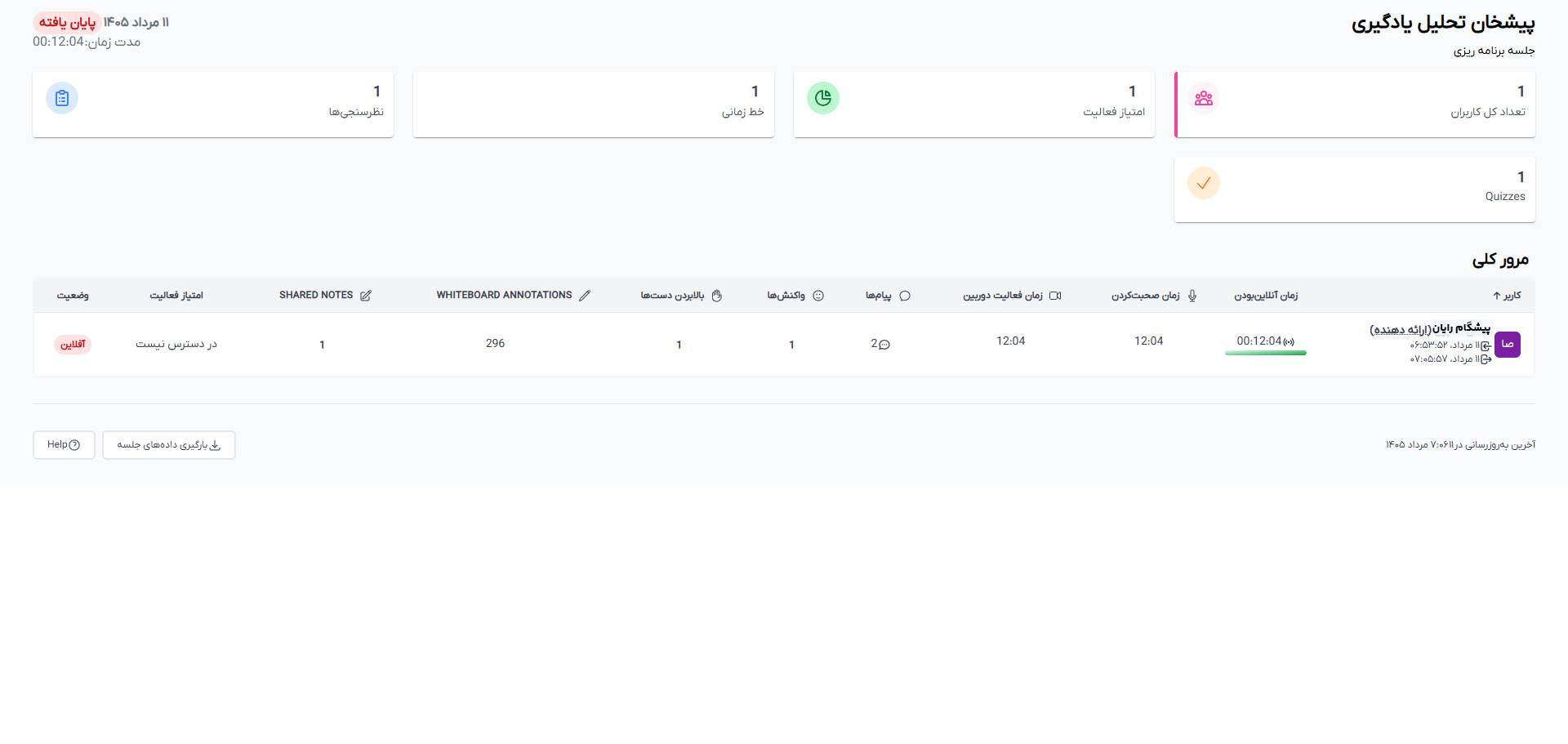Viewport: 1568px width, 744px height.
Task: Click the message bubble icon beside count 2
Action: click(884, 345)
